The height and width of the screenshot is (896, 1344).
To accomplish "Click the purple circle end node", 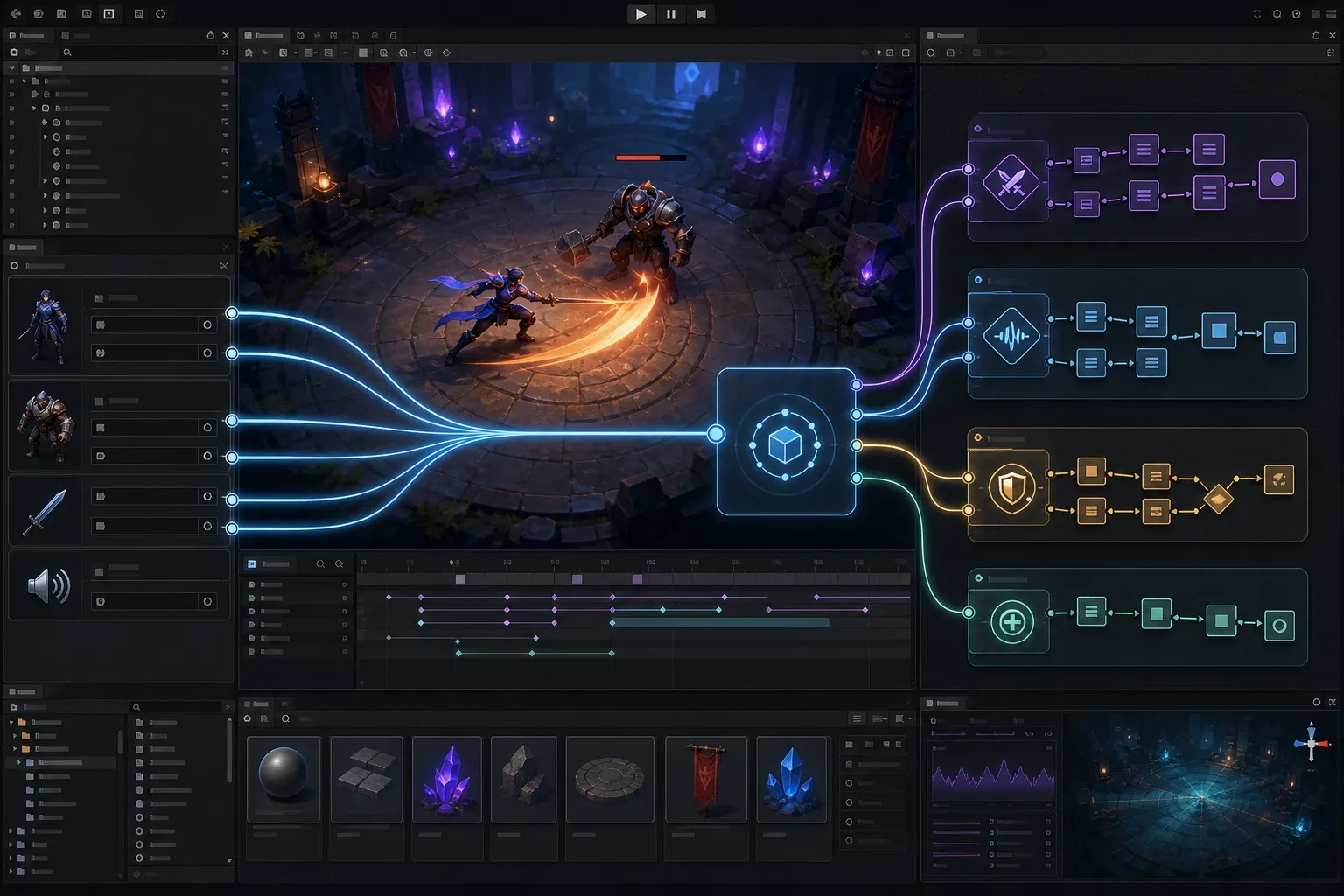I will (x=1277, y=179).
